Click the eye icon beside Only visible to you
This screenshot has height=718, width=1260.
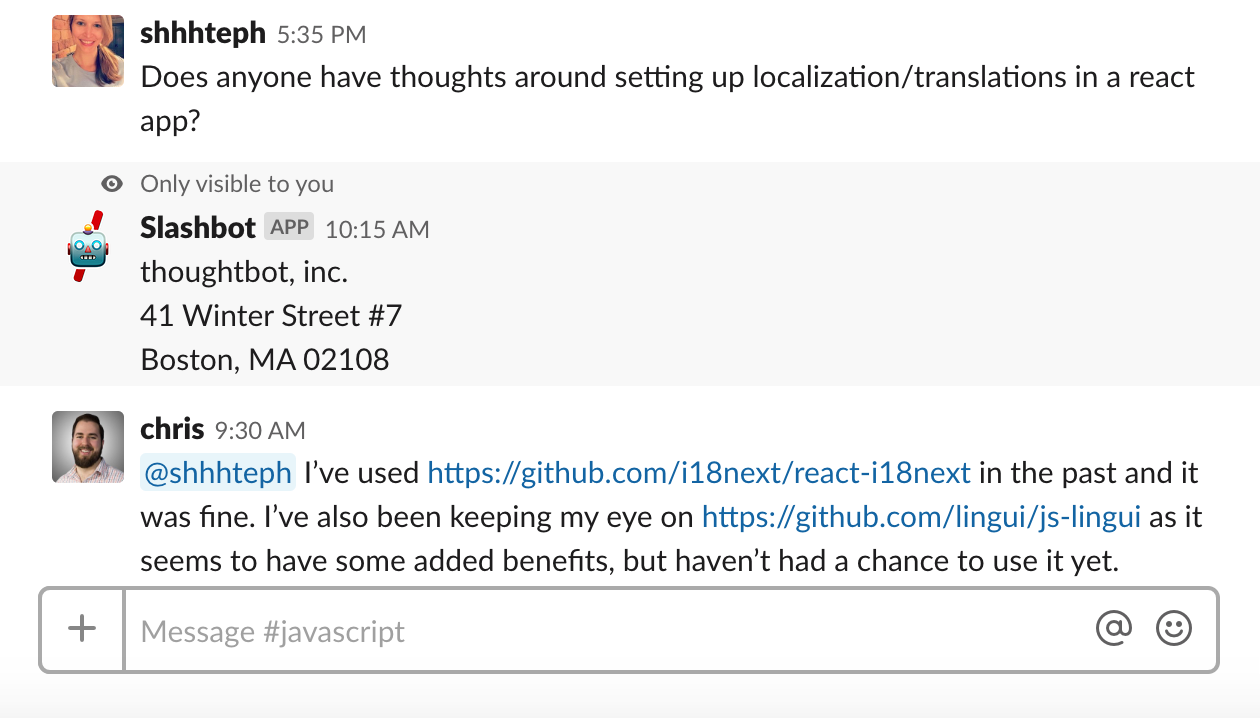point(113,184)
